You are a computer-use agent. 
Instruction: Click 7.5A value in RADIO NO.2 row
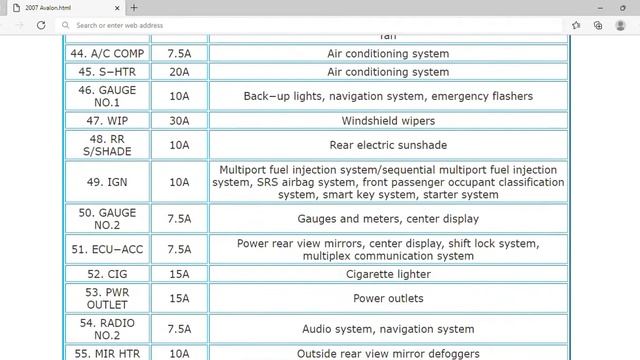179,329
